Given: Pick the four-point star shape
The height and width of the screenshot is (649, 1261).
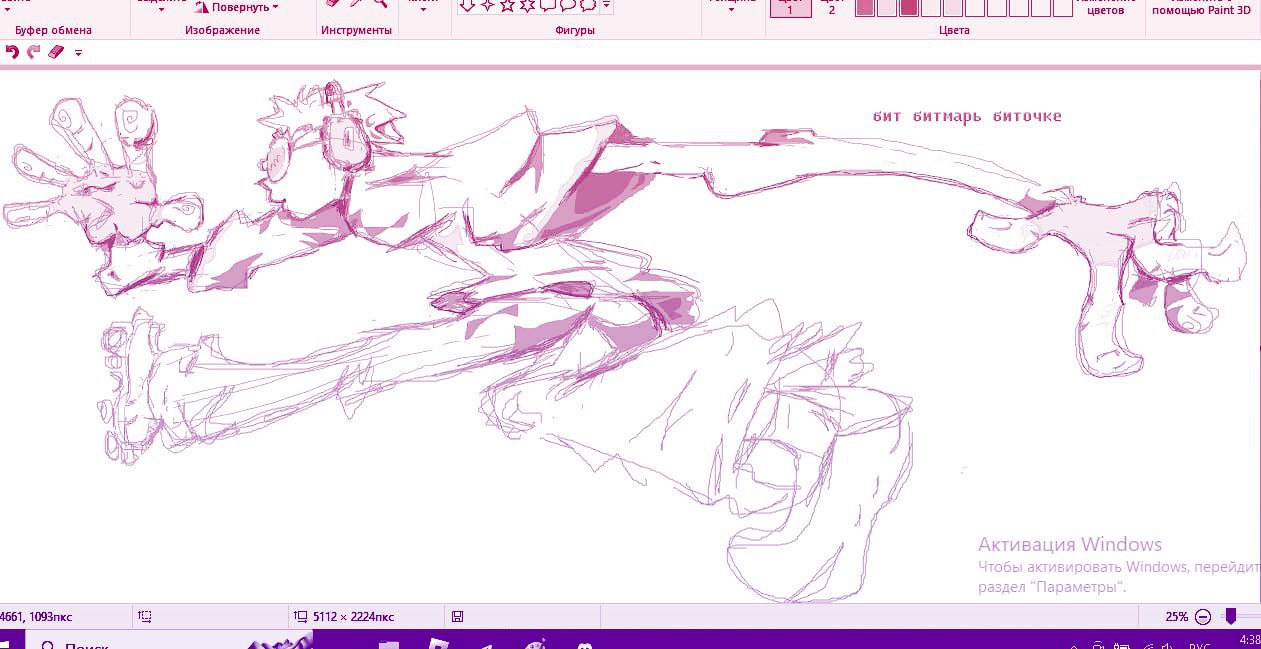Looking at the screenshot, I should click(x=487, y=5).
